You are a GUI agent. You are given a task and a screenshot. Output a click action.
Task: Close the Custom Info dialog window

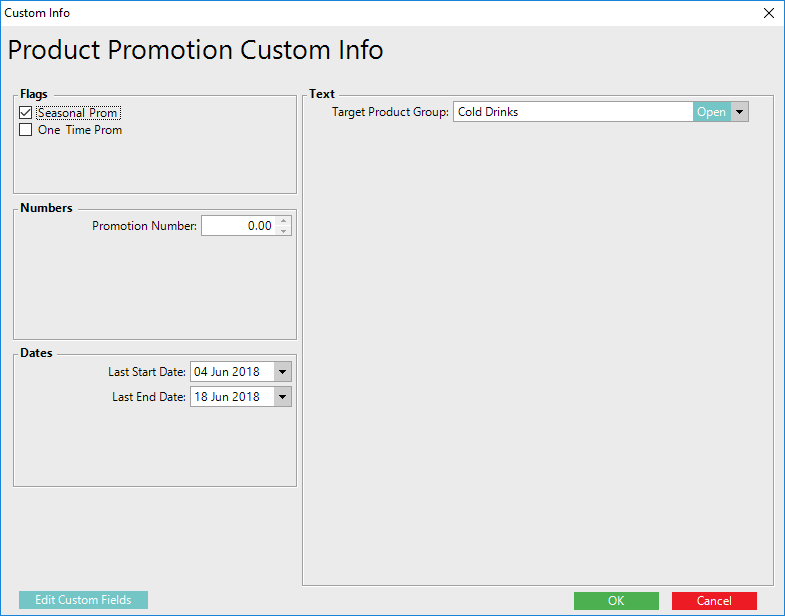tap(768, 13)
